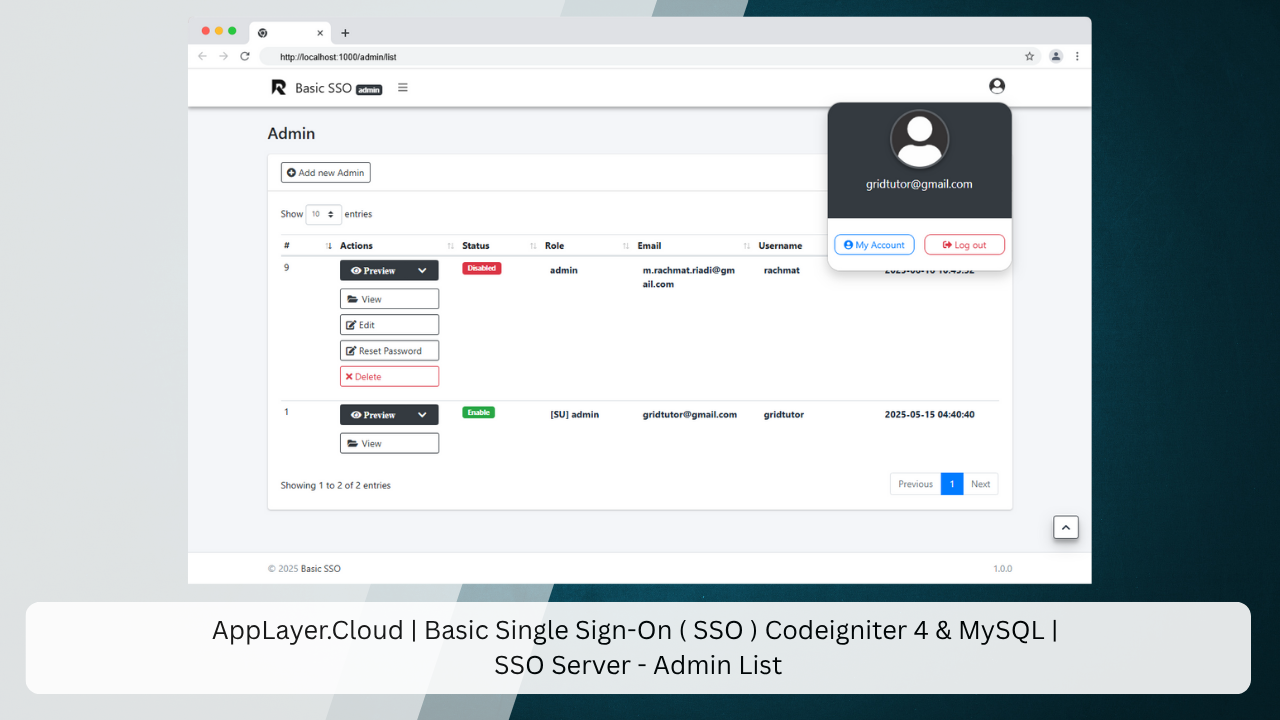Viewport: 1280px width, 720px height.
Task: Sort by Role column header
Action: pyautogui.click(x=588, y=246)
